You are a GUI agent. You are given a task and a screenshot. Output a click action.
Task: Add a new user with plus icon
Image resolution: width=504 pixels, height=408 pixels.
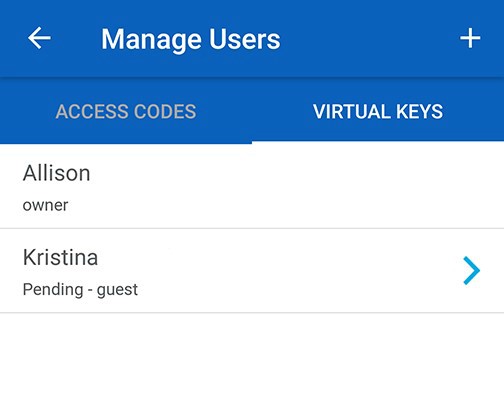tap(470, 38)
